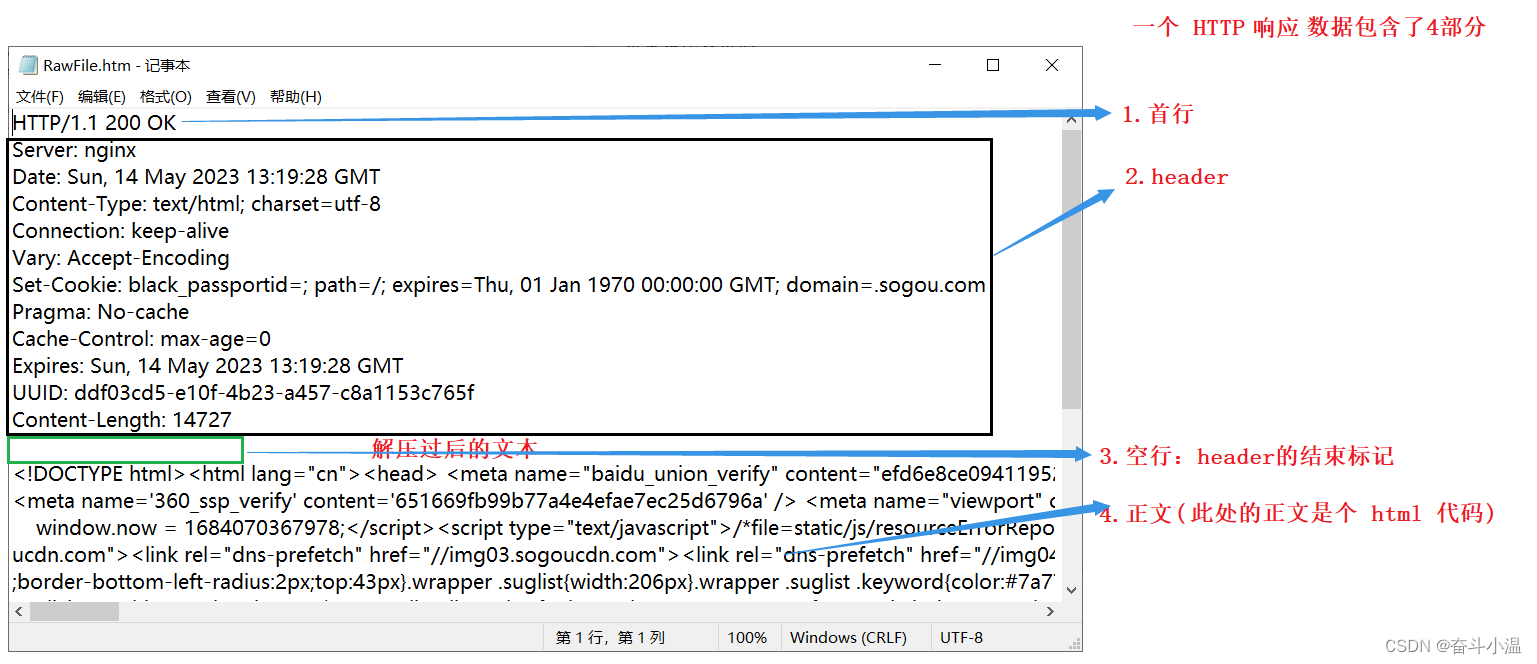Open the 编辑(E) menu
Image resolution: width=1537 pixels, height=664 pixels.
coord(102,97)
